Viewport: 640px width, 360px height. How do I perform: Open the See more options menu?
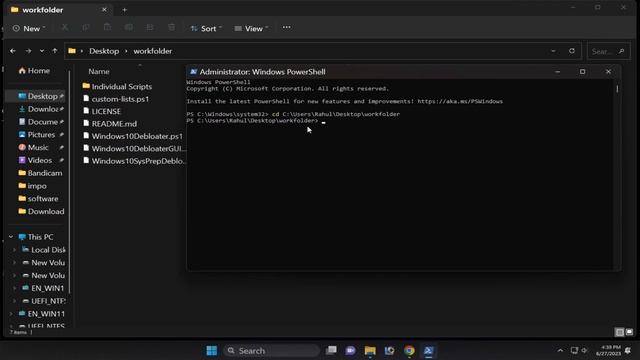point(287,28)
